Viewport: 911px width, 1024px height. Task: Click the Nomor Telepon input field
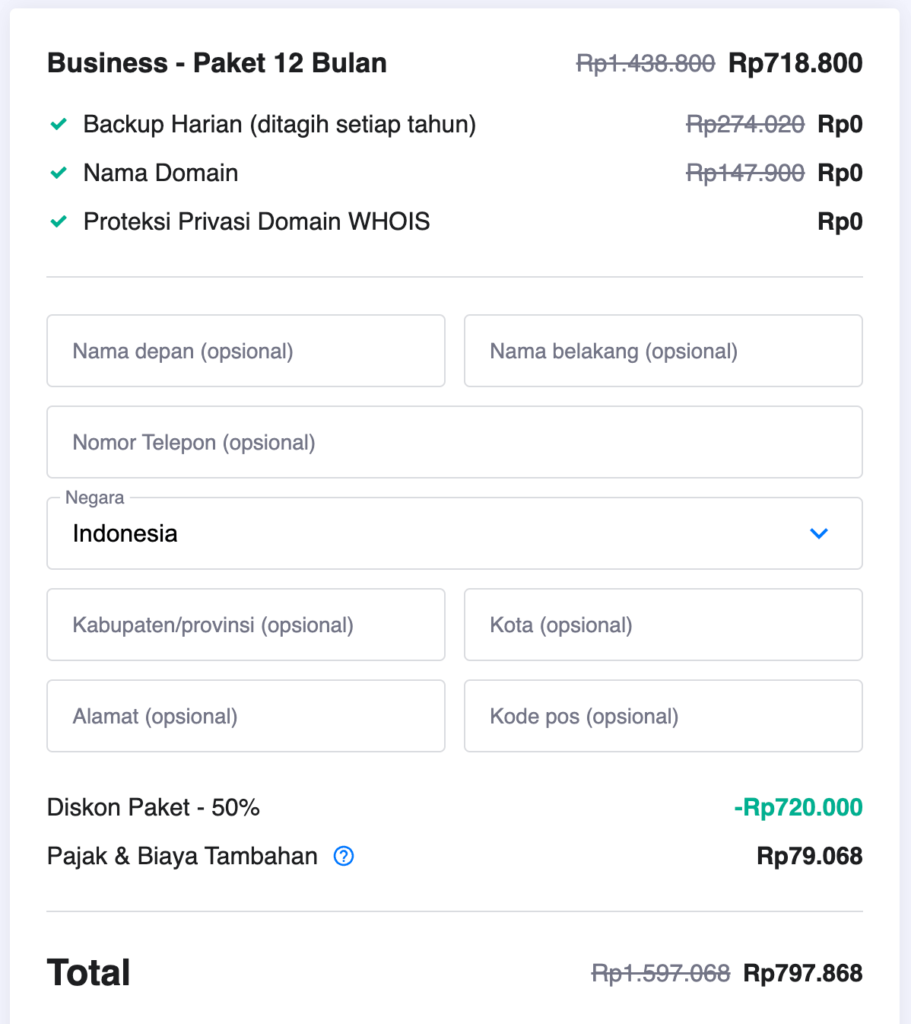click(454, 442)
